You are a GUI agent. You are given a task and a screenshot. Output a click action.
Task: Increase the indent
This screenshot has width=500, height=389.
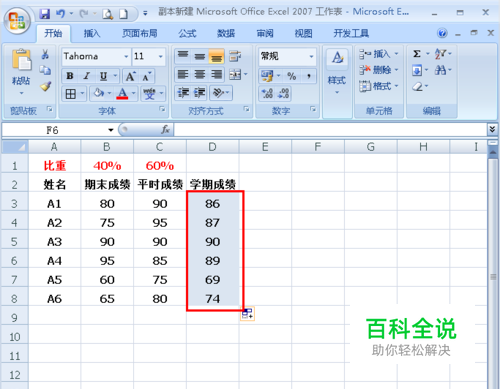[200, 93]
